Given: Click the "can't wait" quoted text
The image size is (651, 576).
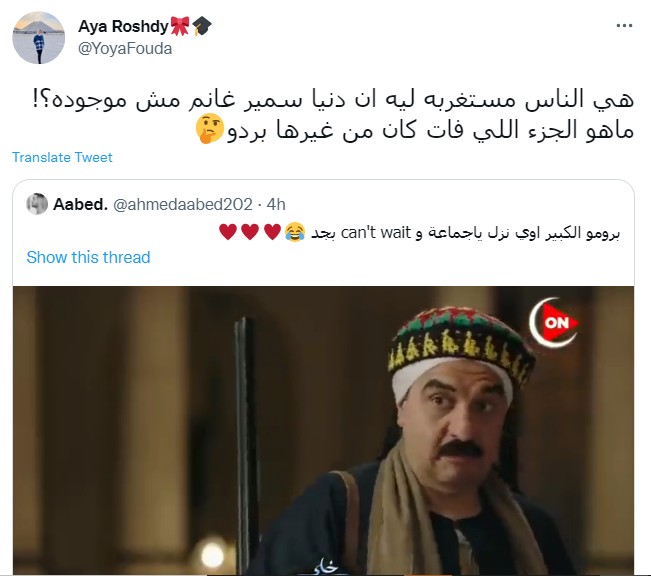Looking at the screenshot, I should 375,233.
